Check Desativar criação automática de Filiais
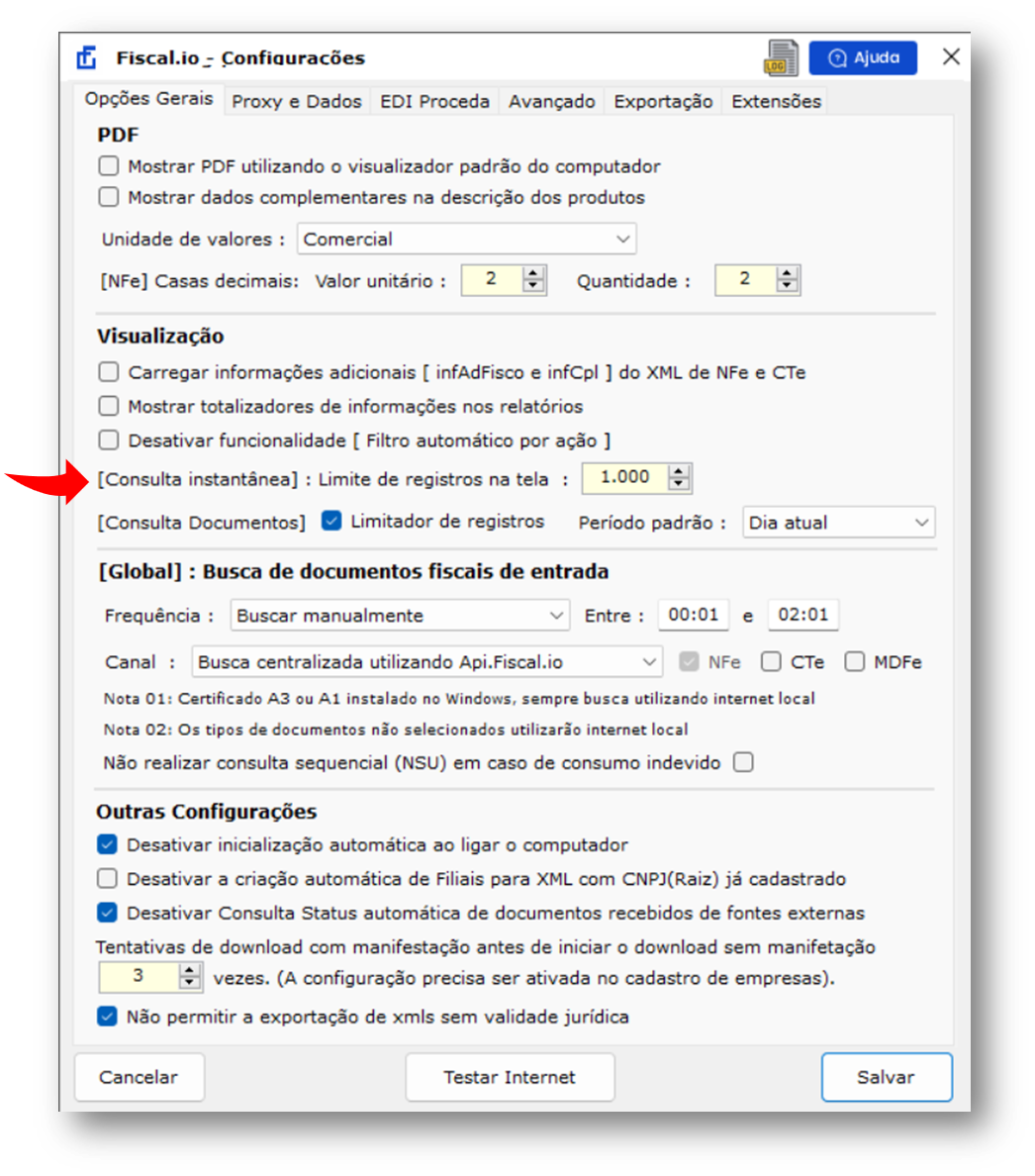This screenshot has height=1176, width=1035. [107, 878]
